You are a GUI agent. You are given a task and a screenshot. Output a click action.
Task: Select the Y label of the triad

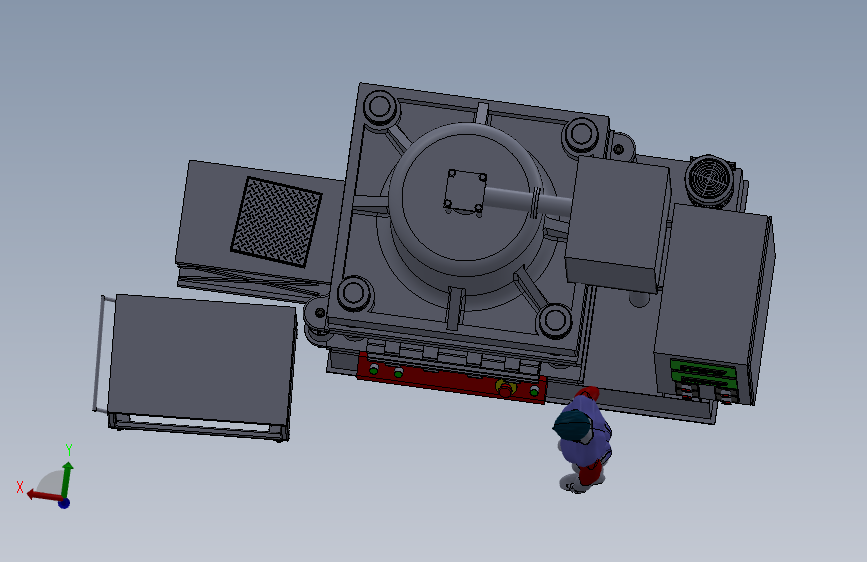69,450
